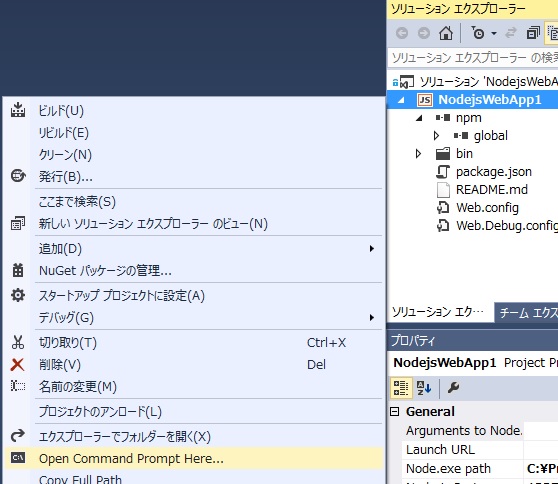Click the Home icon in Solution Explorer
The height and width of the screenshot is (484, 558).
446,33
